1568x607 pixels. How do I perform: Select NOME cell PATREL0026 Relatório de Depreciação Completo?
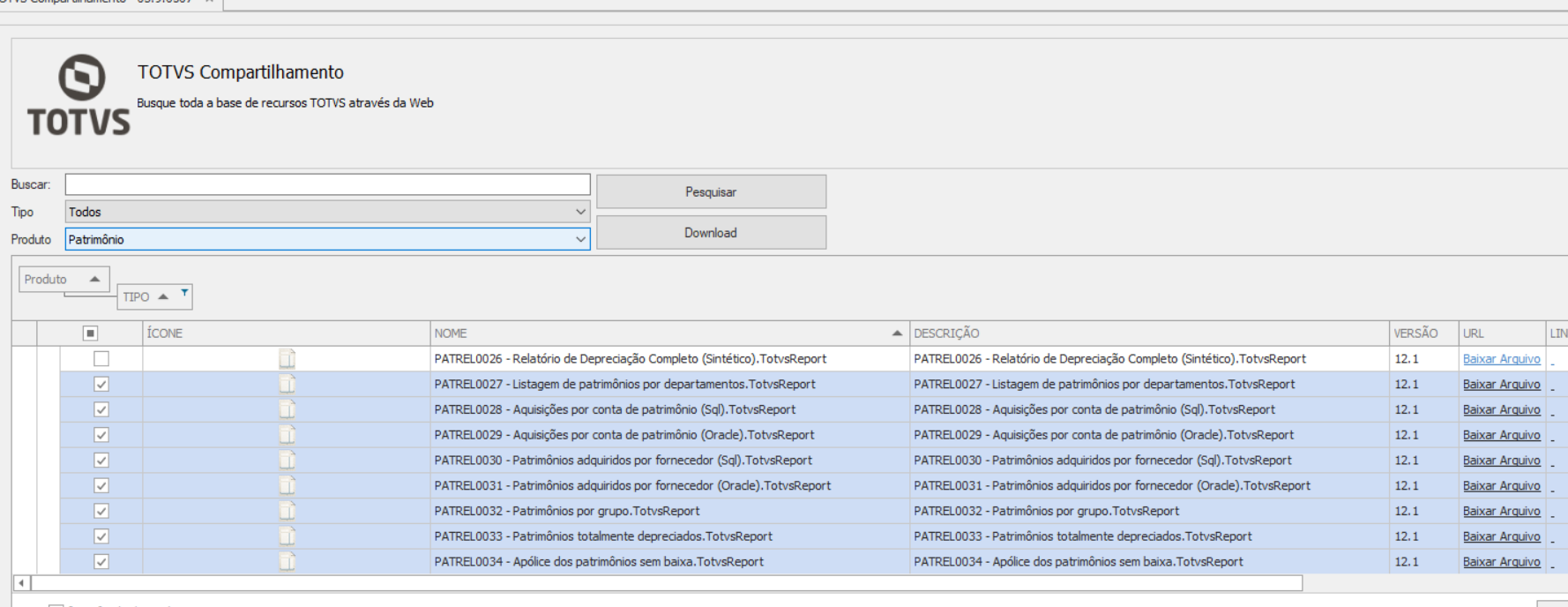pos(669,358)
